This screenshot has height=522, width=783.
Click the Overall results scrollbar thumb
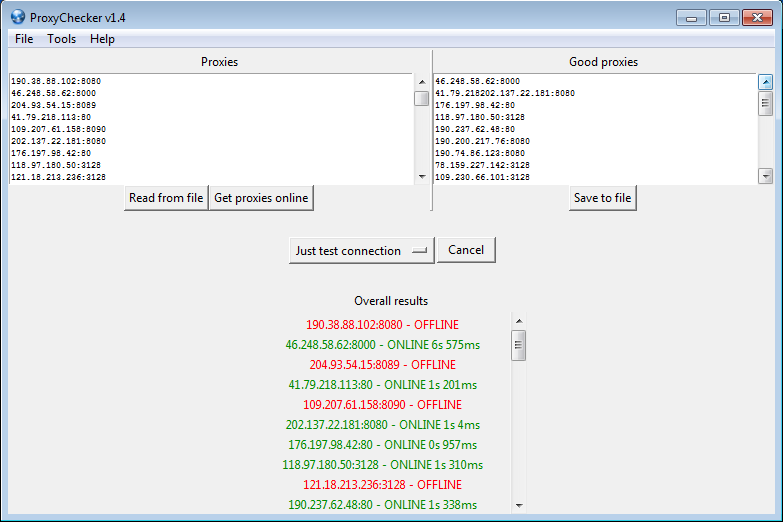pyautogui.click(x=519, y=345)
